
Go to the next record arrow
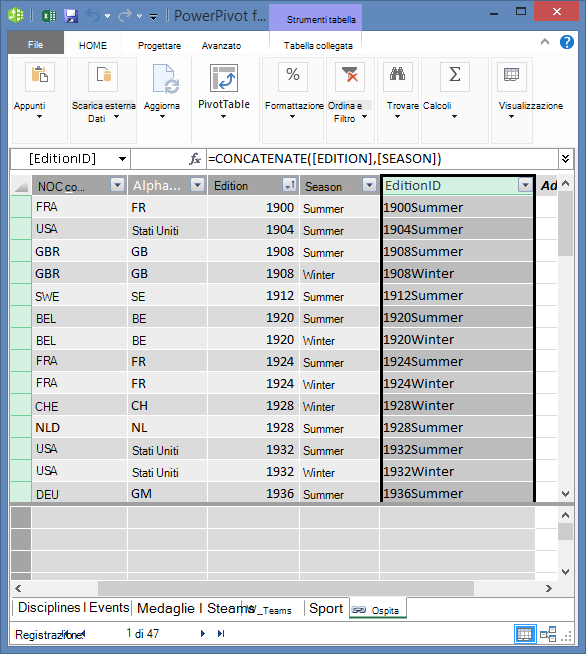click(x=203, y=634)
